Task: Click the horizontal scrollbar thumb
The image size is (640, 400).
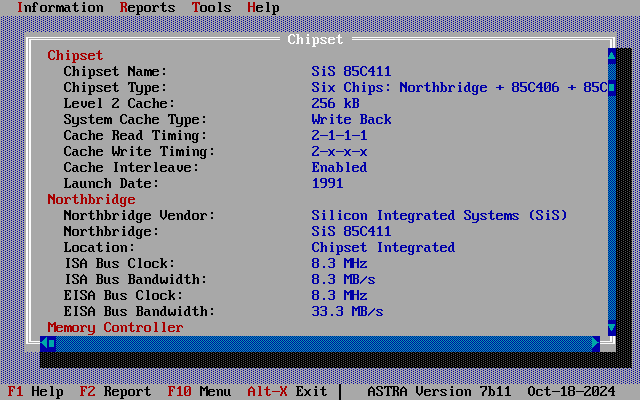Action: 52,343
